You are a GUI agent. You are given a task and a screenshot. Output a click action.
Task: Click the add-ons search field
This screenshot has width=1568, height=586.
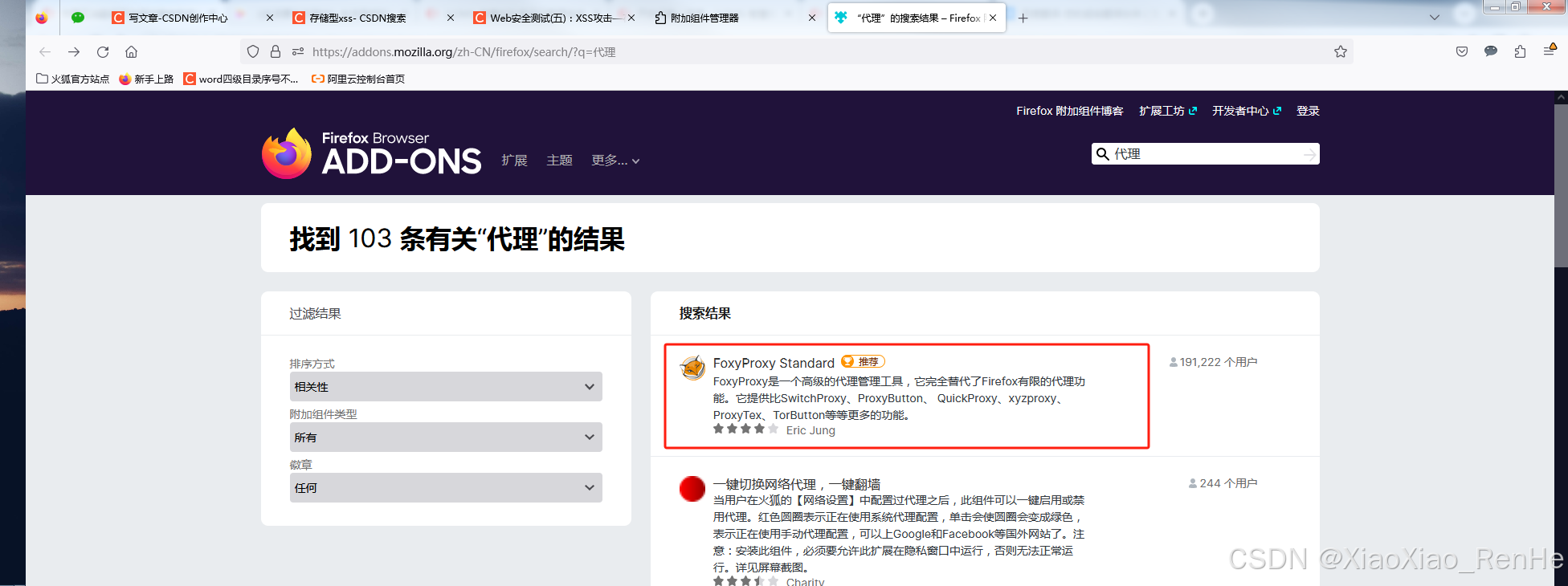pyautogui.click(x=1204, y=154)
